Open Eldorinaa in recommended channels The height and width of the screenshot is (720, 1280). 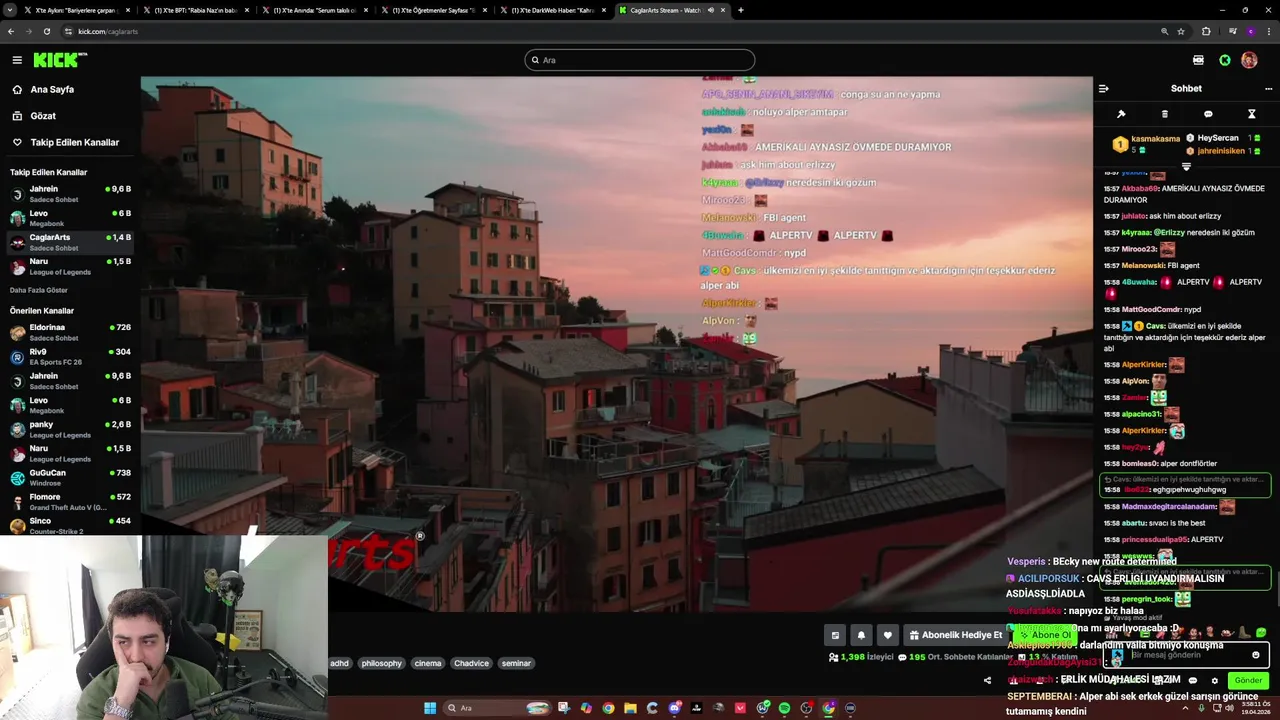[70, 332]
